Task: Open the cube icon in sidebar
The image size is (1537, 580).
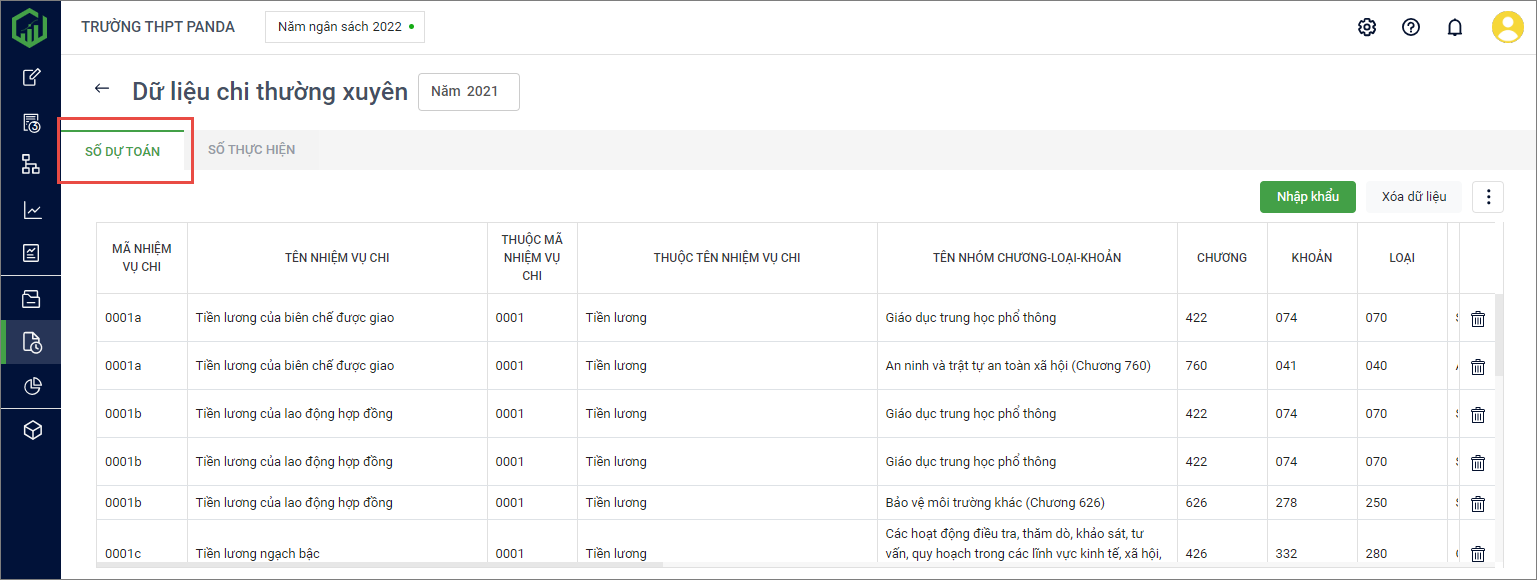Action: 32,430
